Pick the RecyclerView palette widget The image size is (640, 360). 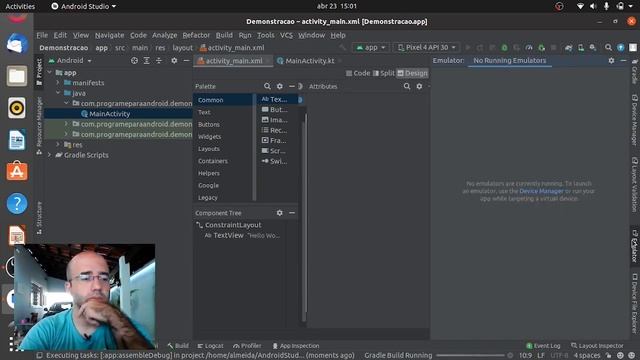click(278, 130)
